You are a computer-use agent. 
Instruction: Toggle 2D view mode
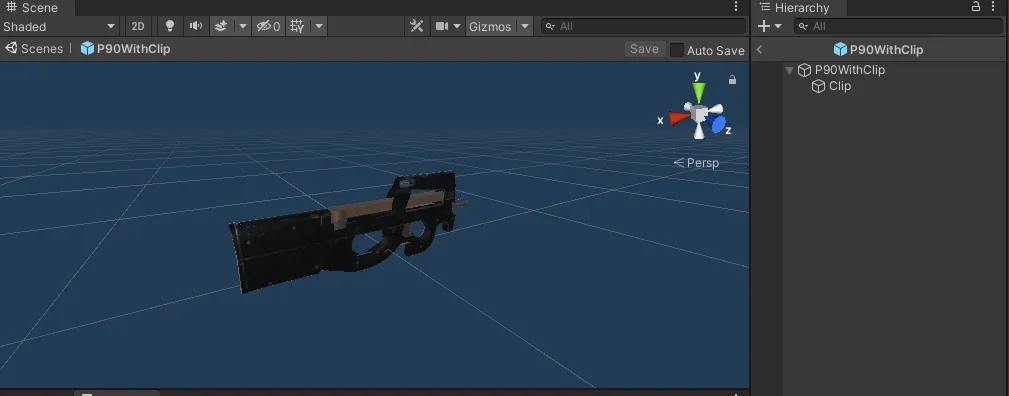(138, 26)
